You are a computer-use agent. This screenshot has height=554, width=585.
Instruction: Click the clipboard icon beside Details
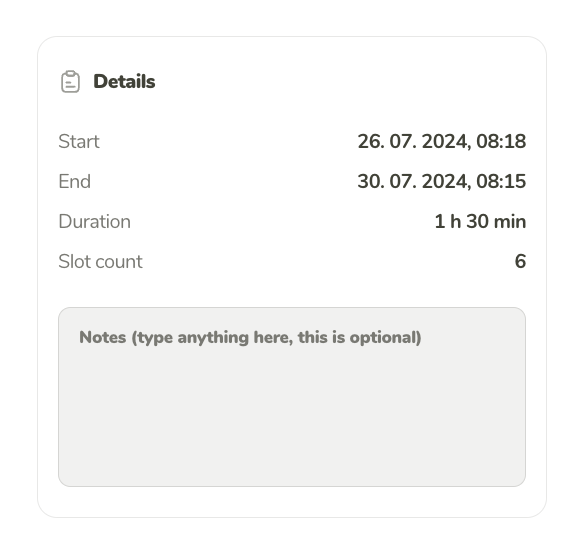click(x=70, y=81)
